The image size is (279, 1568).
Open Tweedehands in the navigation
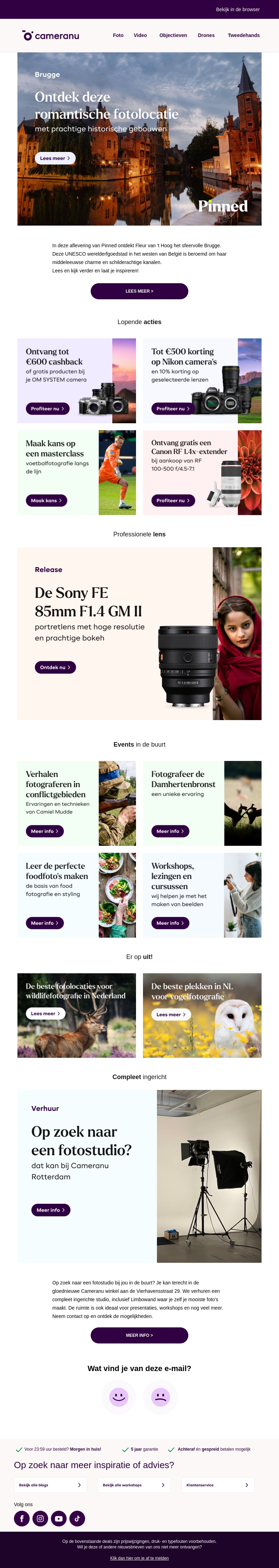(x=244, y=35)
